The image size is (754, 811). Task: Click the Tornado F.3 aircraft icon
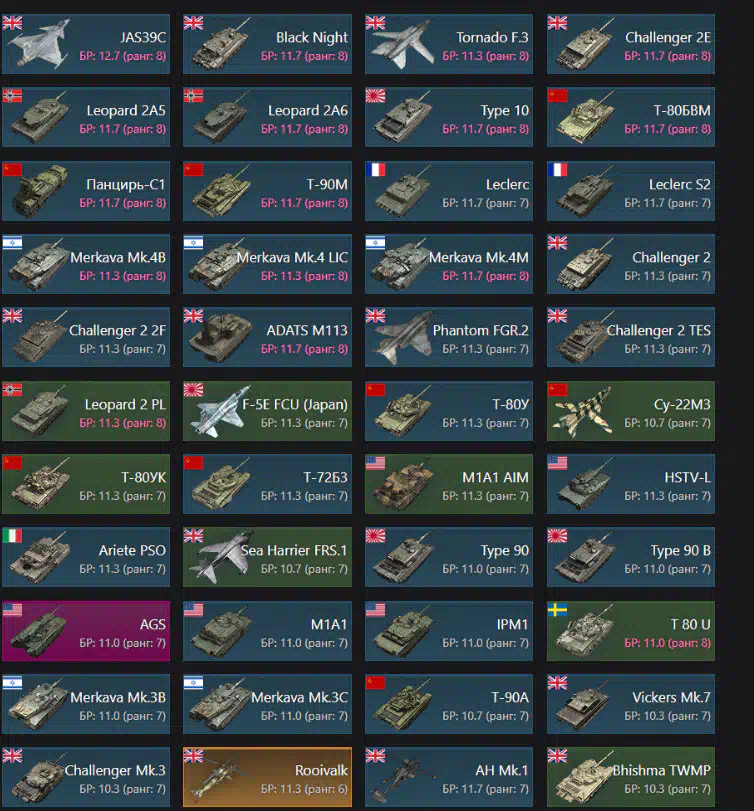[403, 45]
